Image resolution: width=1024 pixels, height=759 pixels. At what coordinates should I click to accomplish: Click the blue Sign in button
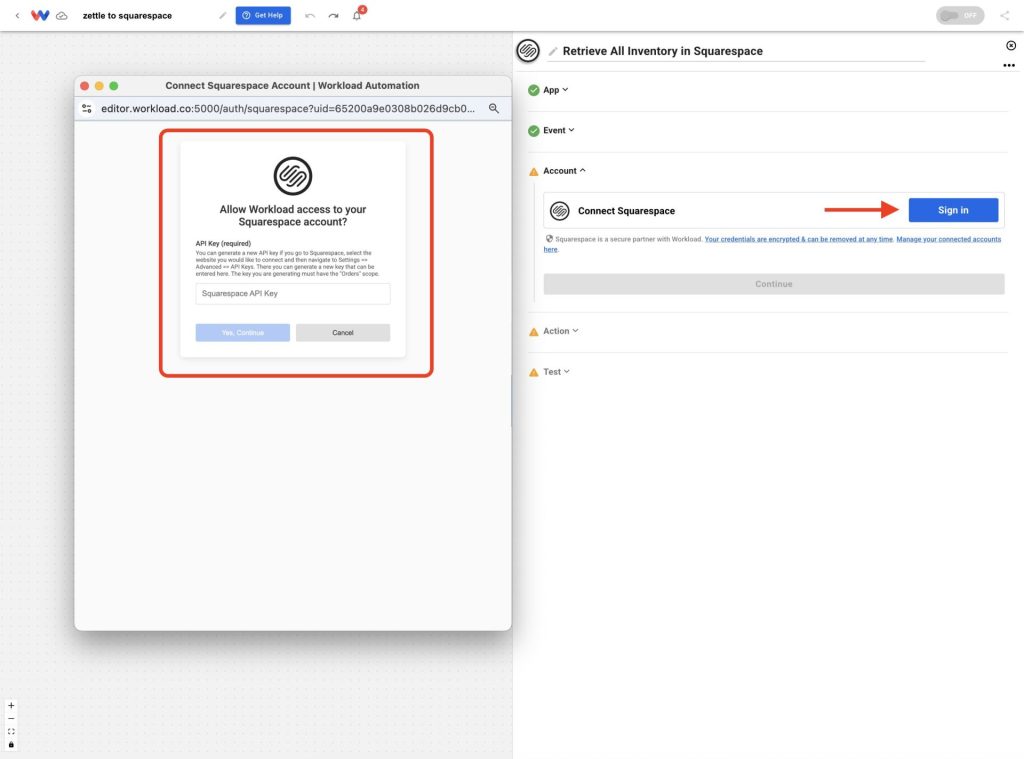click(953, 210)
